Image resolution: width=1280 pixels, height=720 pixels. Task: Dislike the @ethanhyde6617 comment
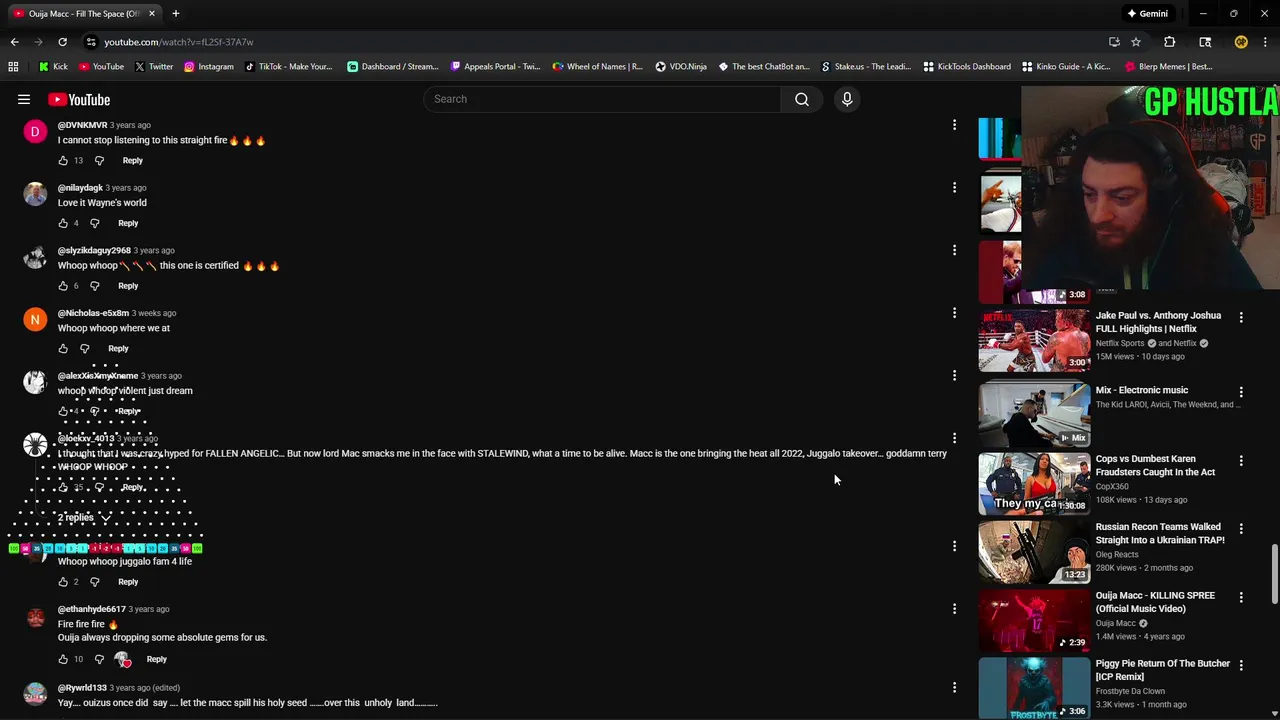[x=99, y=659]
